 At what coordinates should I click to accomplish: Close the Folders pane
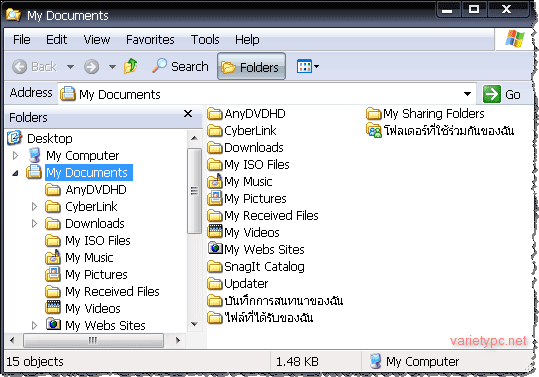pyautogui.click(x=188, y=114)
